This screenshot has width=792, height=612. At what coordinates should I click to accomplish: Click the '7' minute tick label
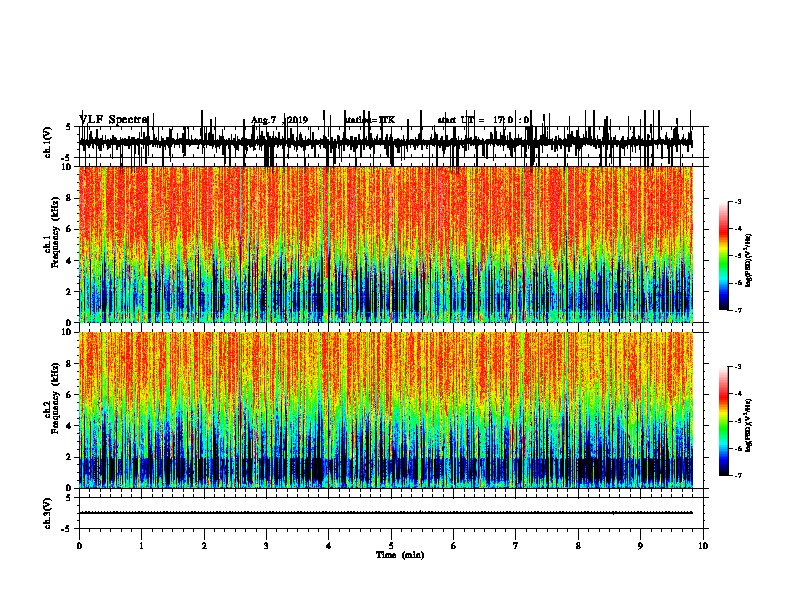tap(516, 546)
